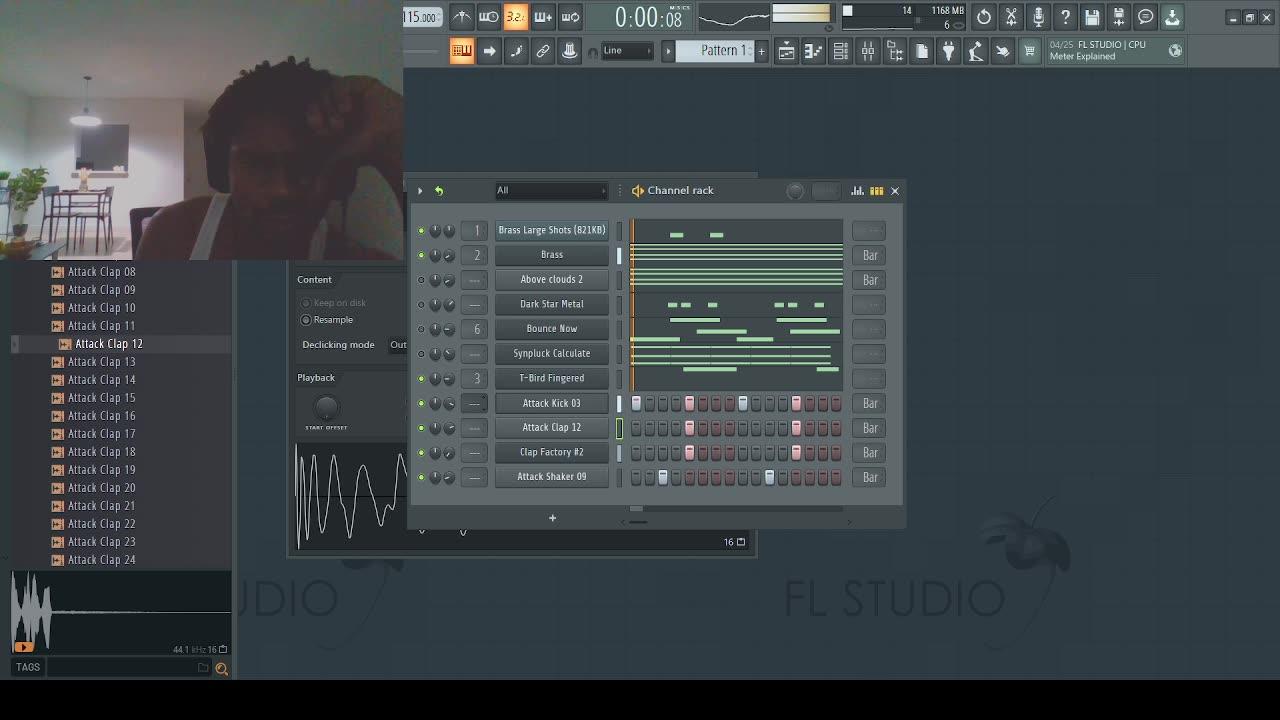
Task: Select the Brass Large Shots channel button
Action: 552,230
